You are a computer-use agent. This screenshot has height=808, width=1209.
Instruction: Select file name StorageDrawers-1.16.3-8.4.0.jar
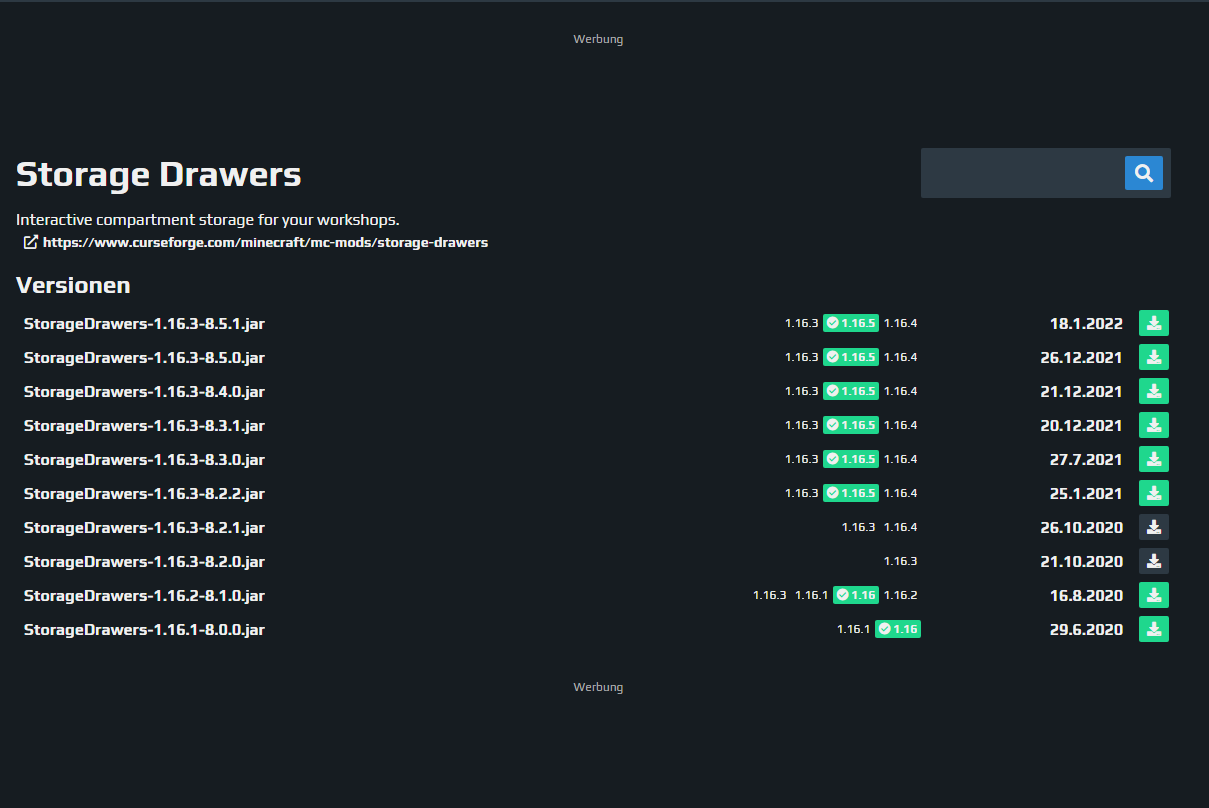click(x=144, y=391)
